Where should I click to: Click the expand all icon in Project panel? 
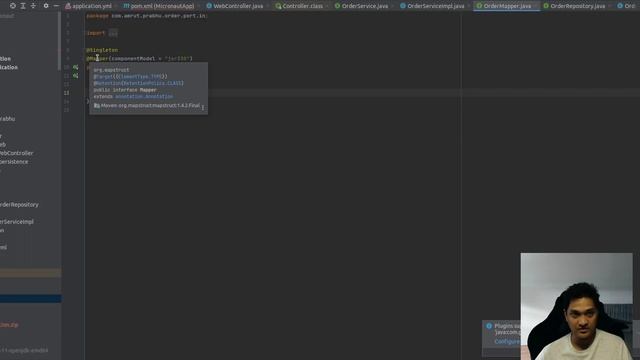click(x=23, y=6)
